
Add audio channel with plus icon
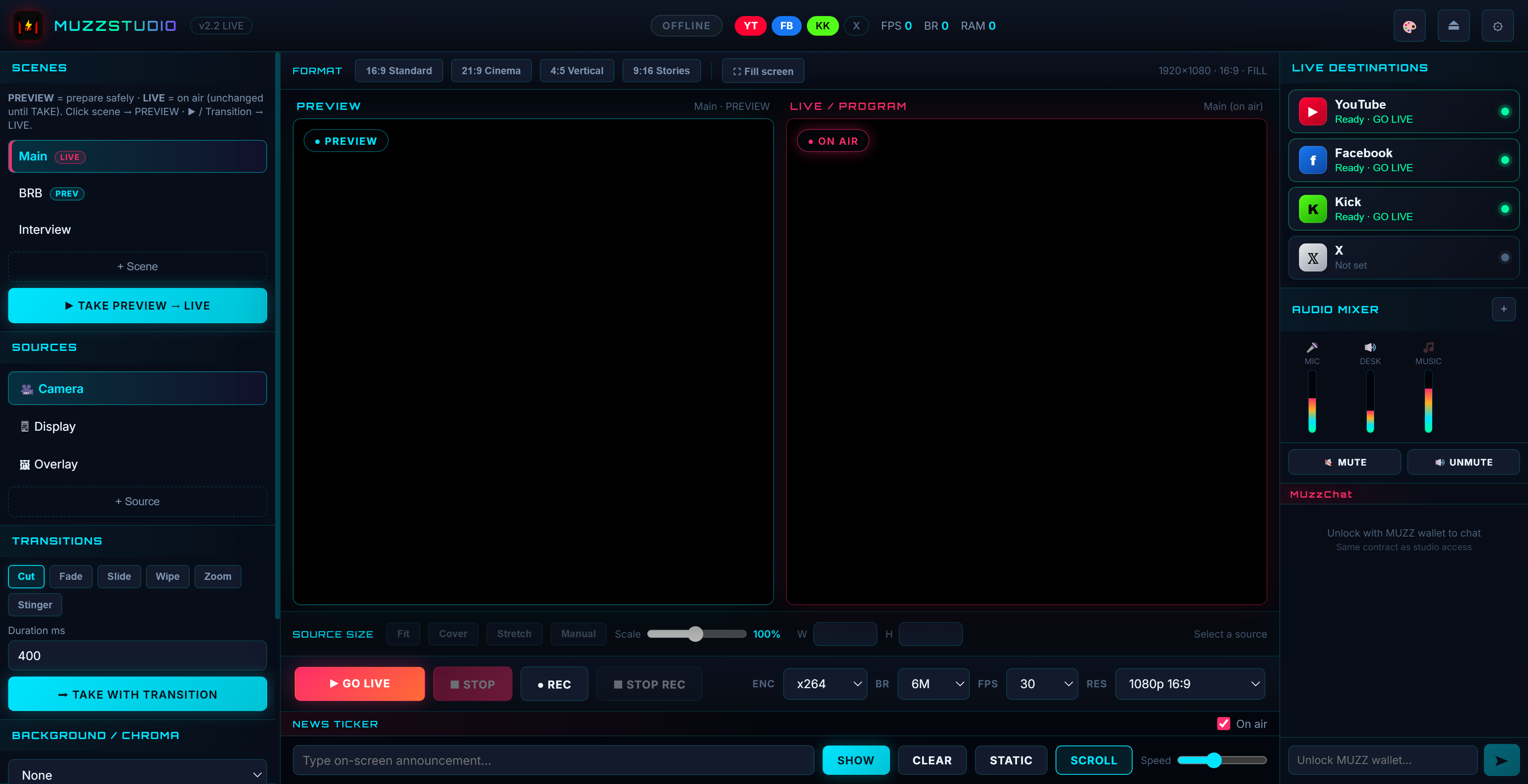[x=1504, y=309]
